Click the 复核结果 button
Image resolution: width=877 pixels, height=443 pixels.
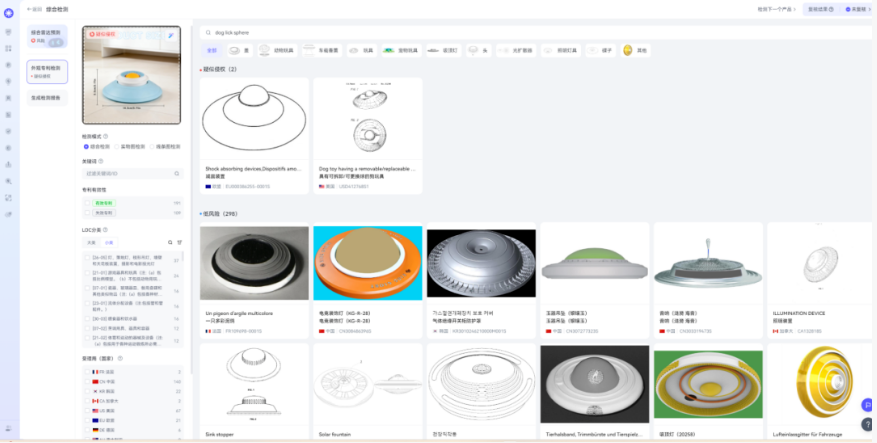(821, 10)
